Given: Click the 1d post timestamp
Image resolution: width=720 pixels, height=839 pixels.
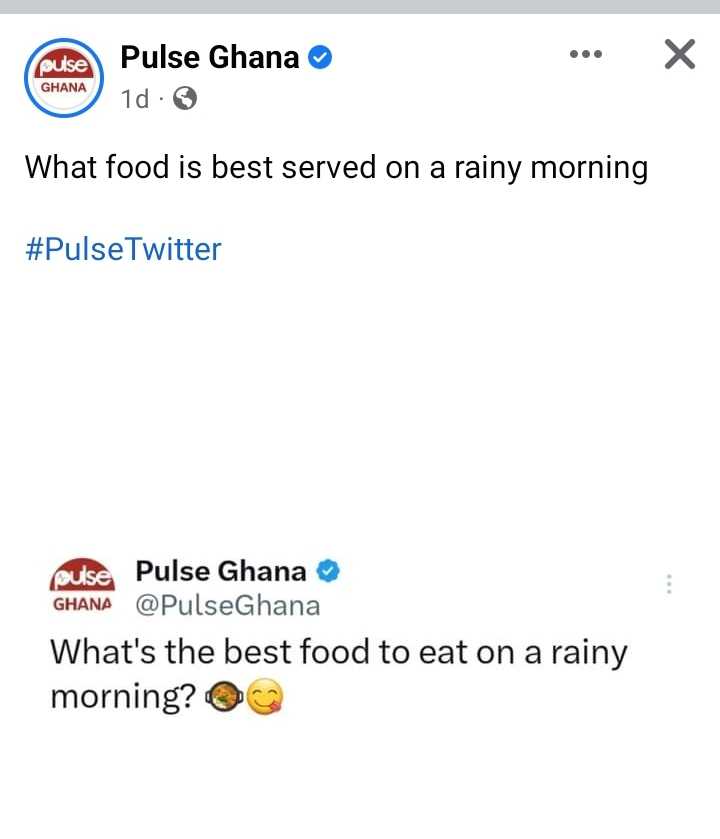Looking at the screenshot, I should (134, 99).
